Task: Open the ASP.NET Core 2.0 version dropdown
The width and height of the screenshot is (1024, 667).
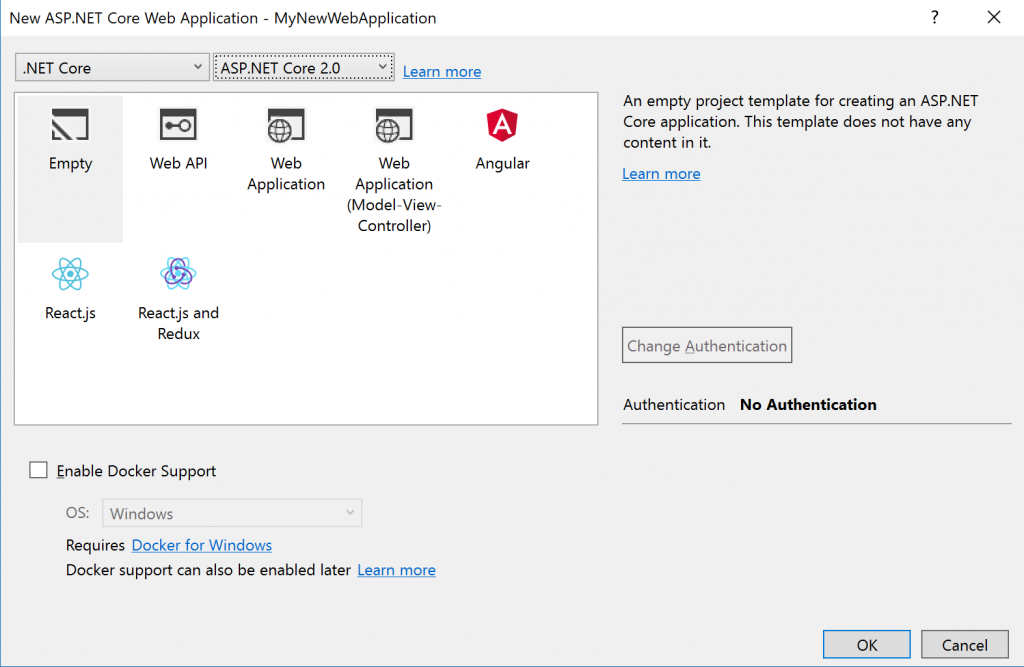Action: click(303, 66)
